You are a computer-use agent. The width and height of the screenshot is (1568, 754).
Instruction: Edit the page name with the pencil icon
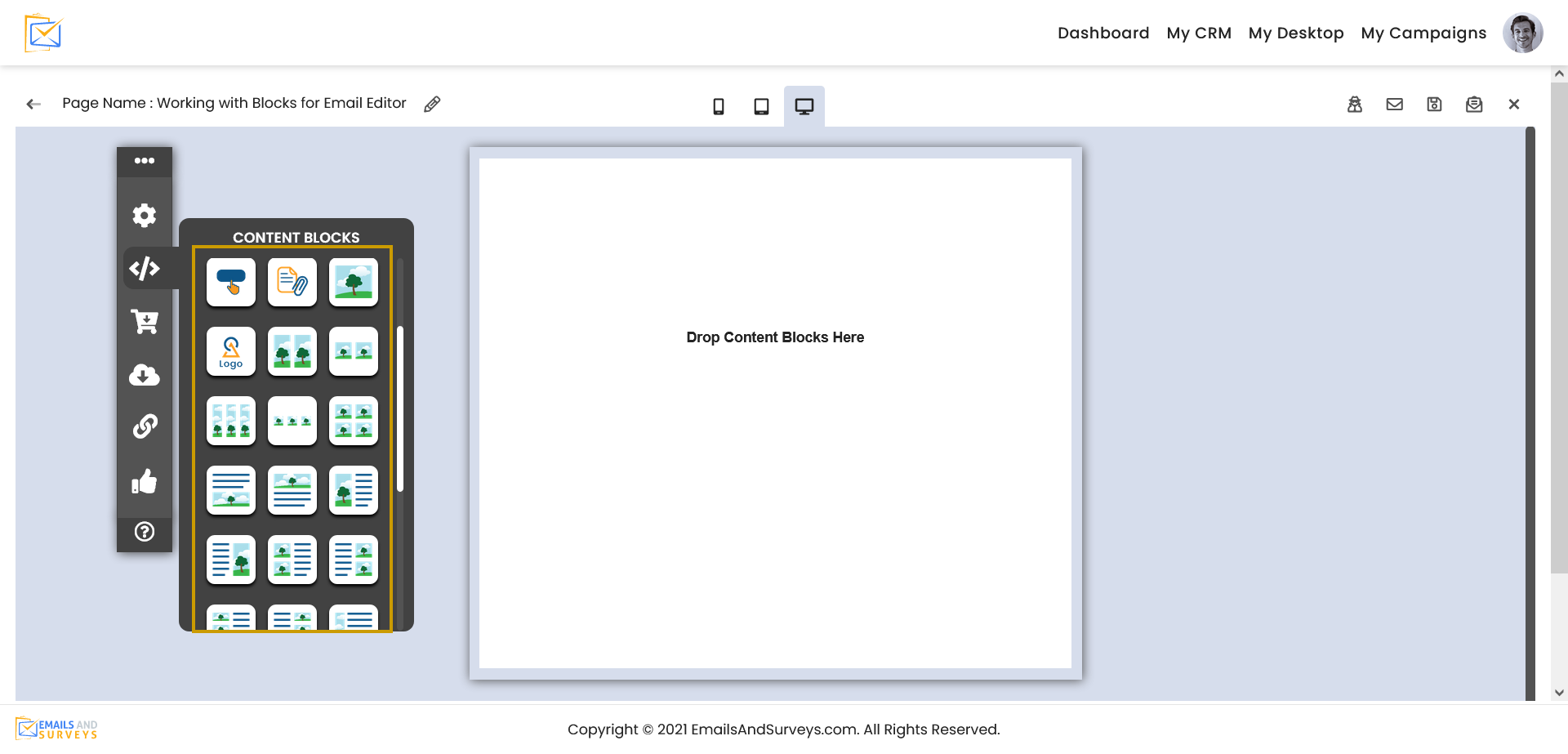pyautogui.click(x=432, y=104)
